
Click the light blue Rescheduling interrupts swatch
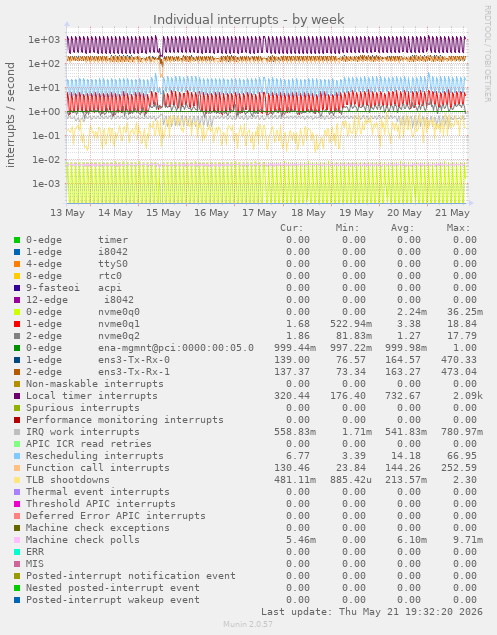click(17, 456)
